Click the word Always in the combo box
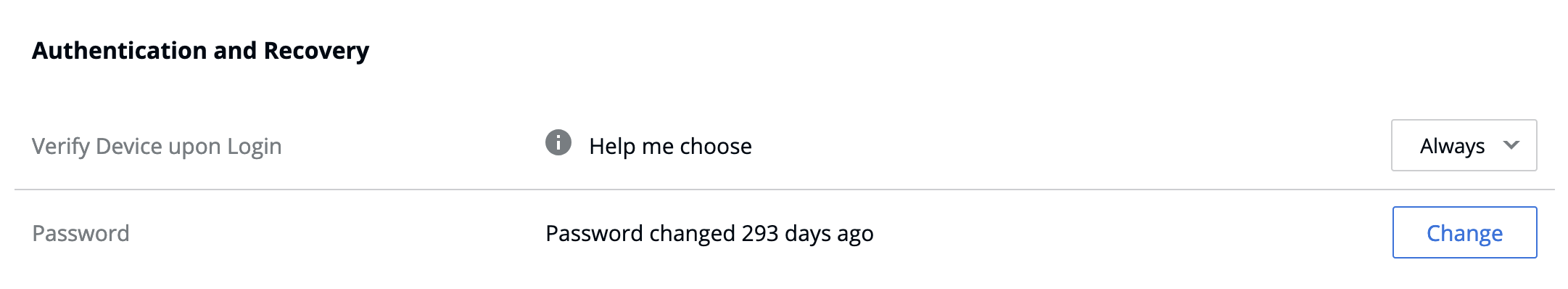This screenshot has width=1568, height=289. point(1452,147)
